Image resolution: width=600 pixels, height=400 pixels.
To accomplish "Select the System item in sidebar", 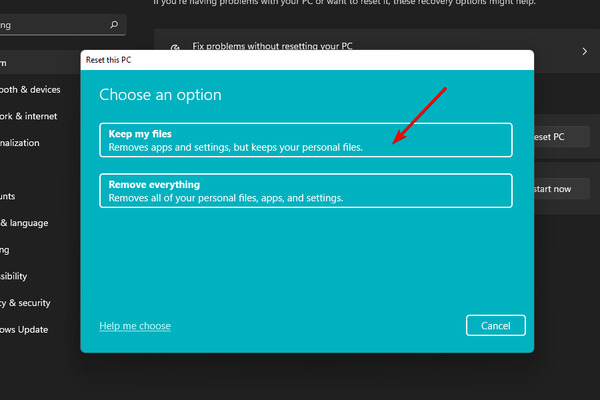I will [38, 63].
